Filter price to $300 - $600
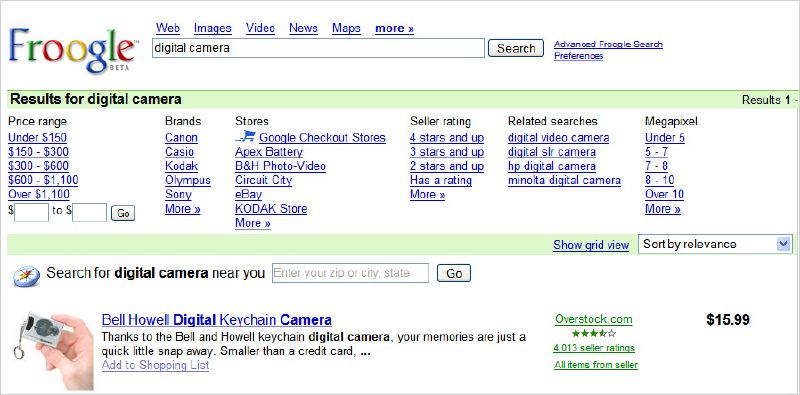Screen dimensions: 800x395 tap(38, 166)
